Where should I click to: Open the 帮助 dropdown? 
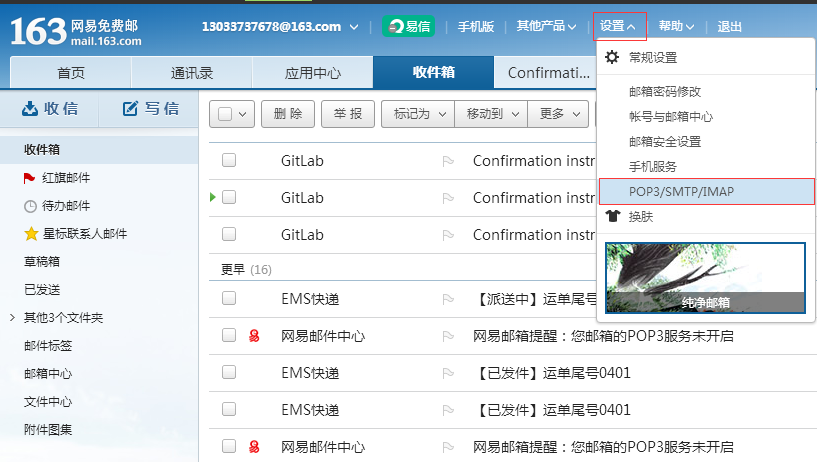[676, 26]
